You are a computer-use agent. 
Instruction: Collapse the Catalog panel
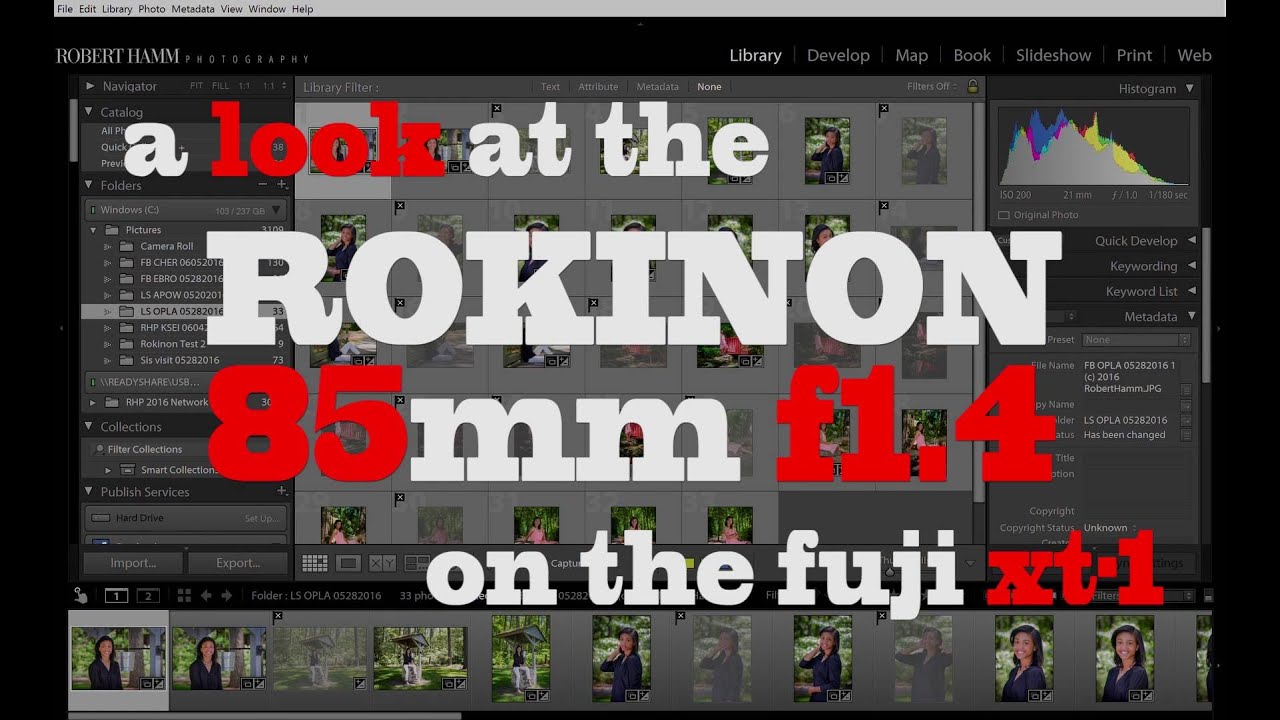90,112
